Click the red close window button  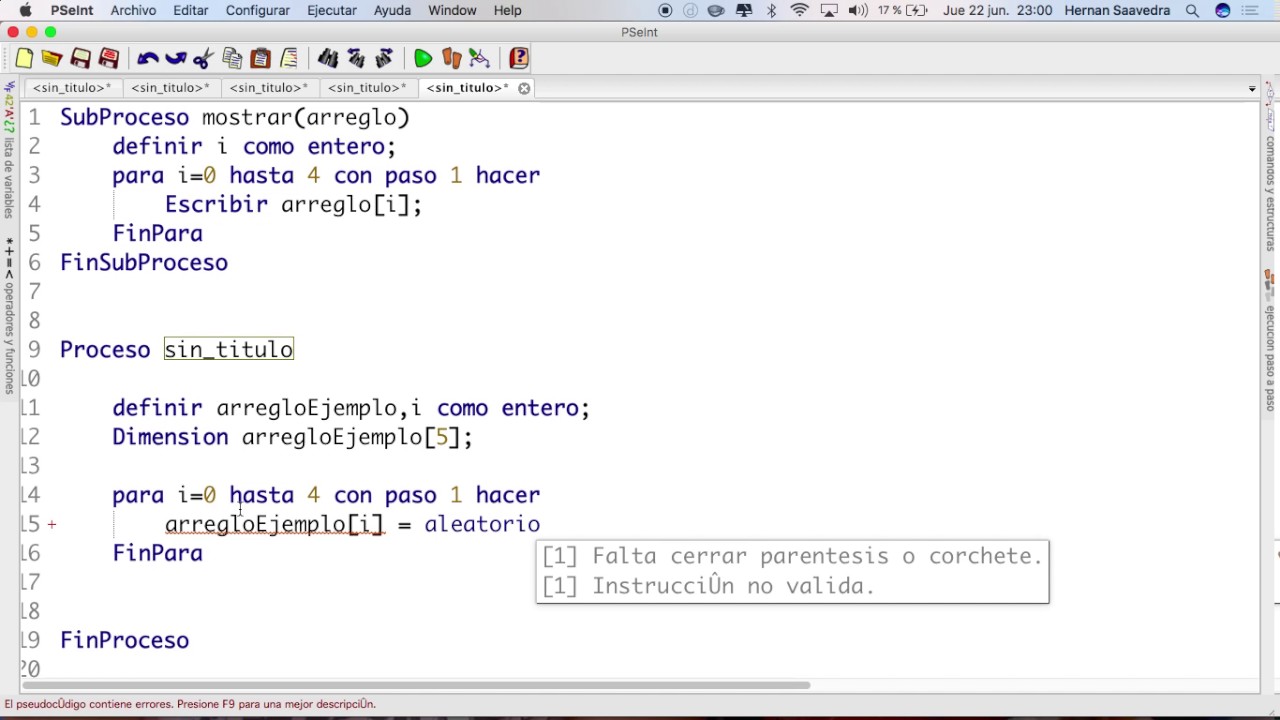click(x=13, y=32)
